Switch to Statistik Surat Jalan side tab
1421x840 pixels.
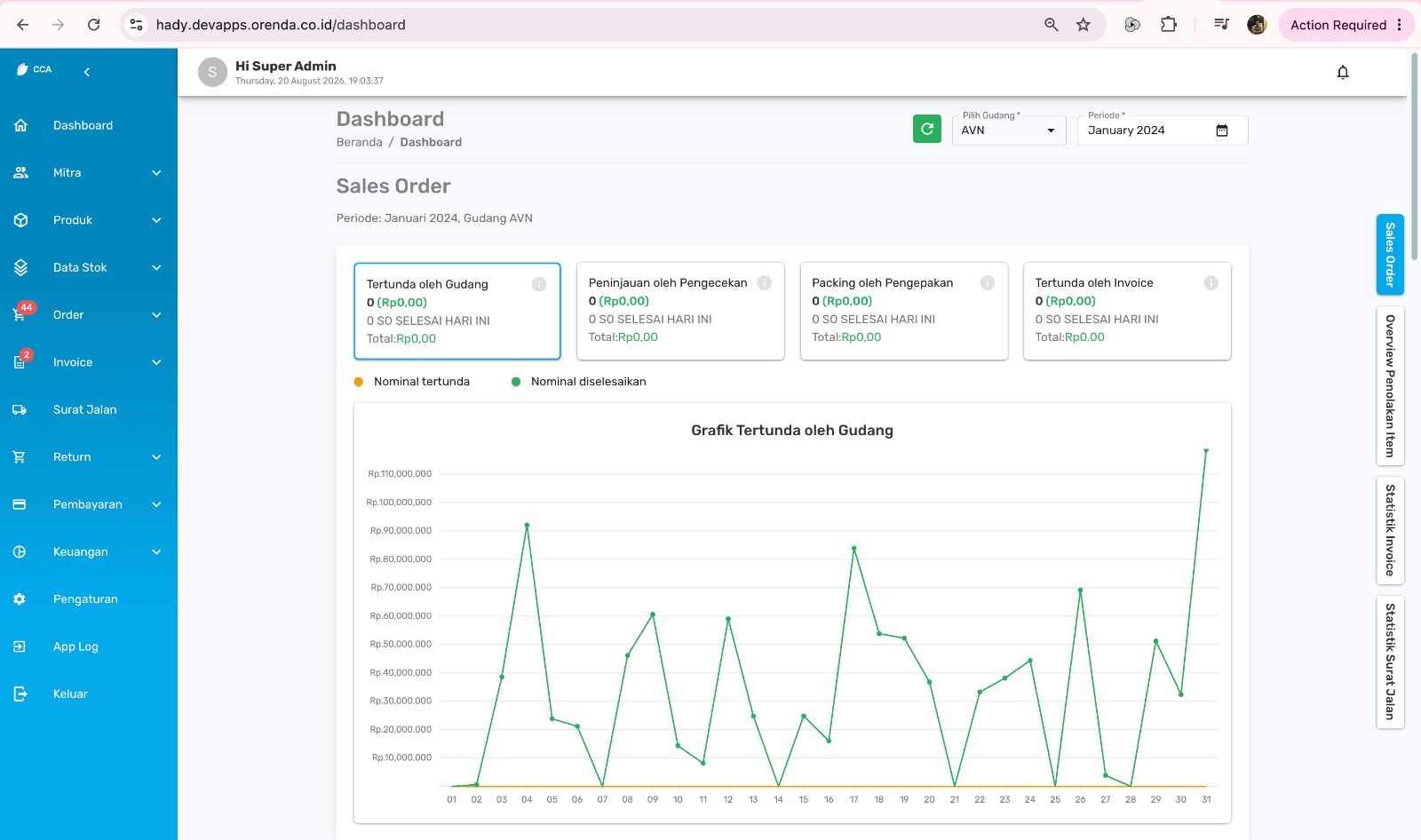1390,662
